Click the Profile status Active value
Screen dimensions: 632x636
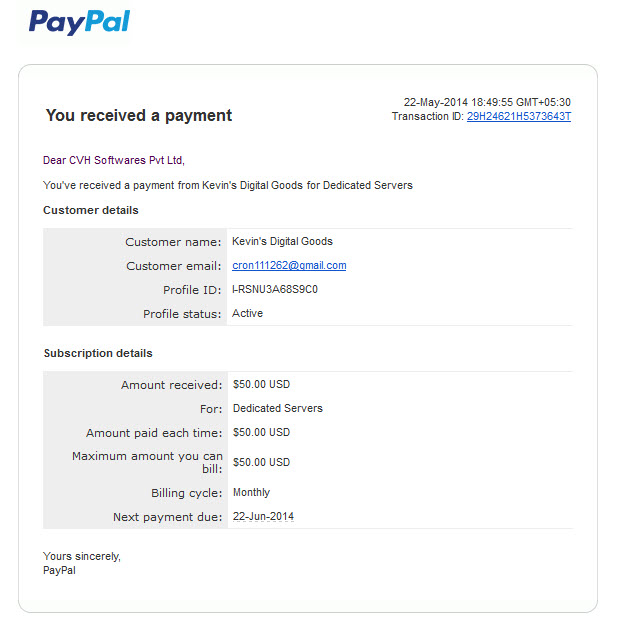pos(247,313)
